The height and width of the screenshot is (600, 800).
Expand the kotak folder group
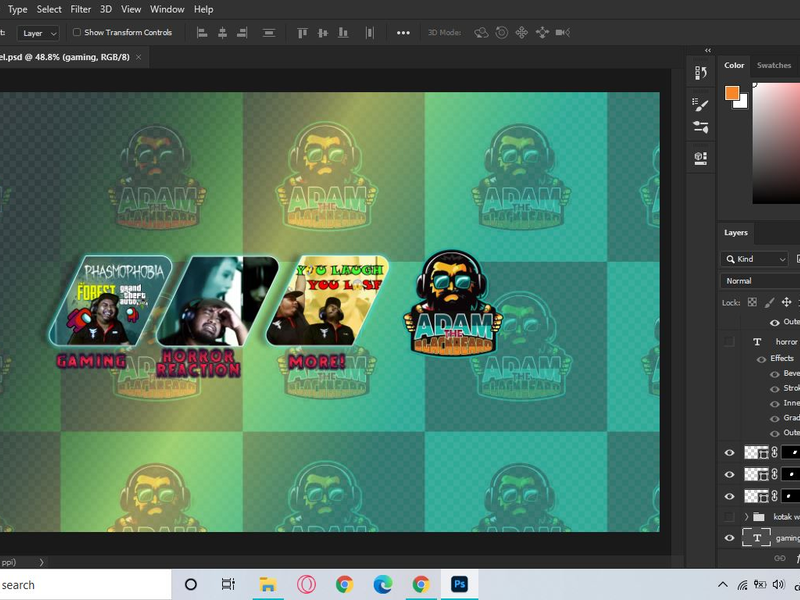746,517
